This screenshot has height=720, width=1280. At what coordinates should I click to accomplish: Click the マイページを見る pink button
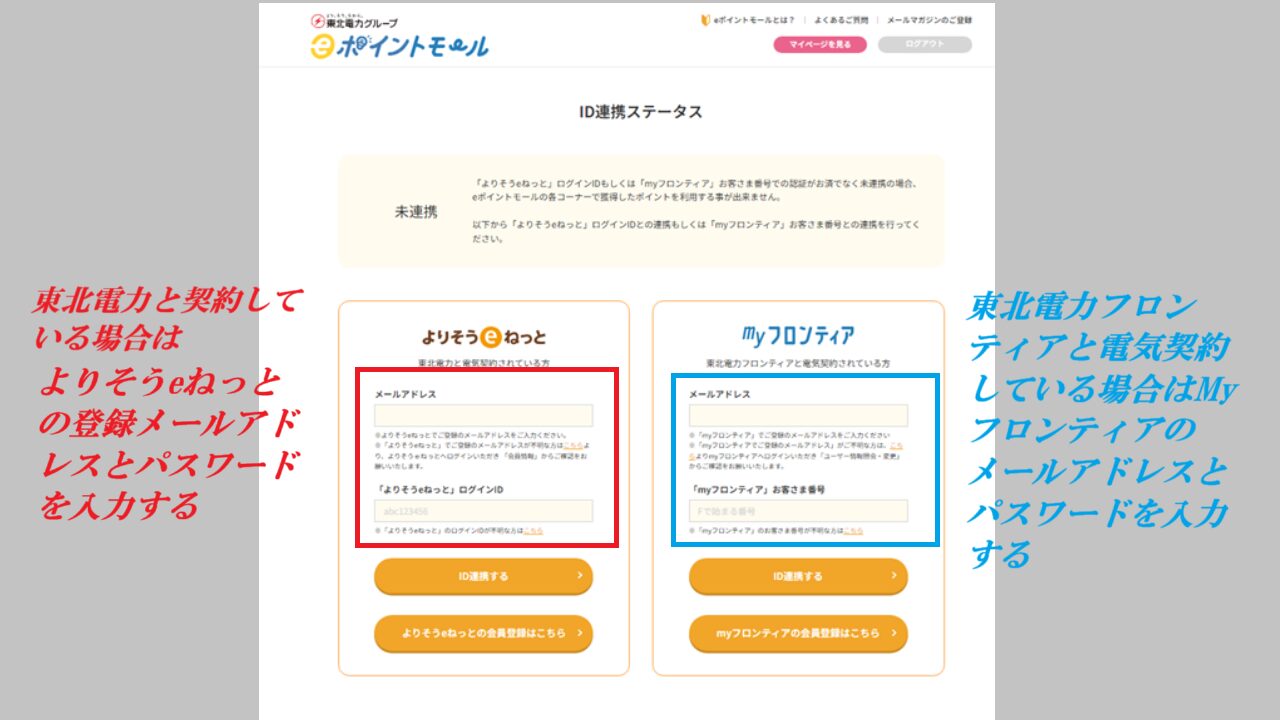pos(820,44)
